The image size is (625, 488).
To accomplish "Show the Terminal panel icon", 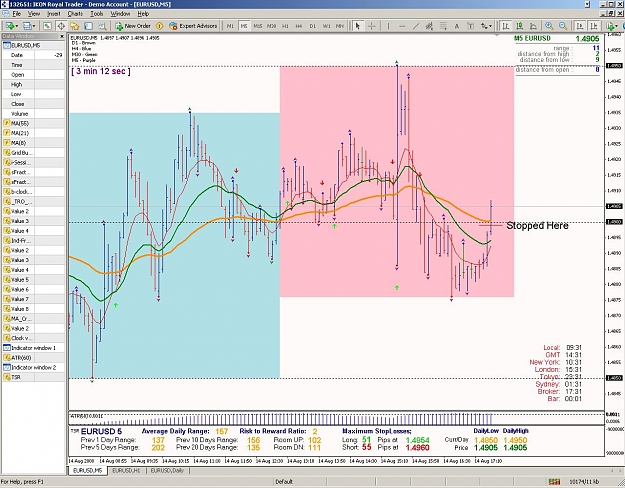I will [x=88, y=26].
